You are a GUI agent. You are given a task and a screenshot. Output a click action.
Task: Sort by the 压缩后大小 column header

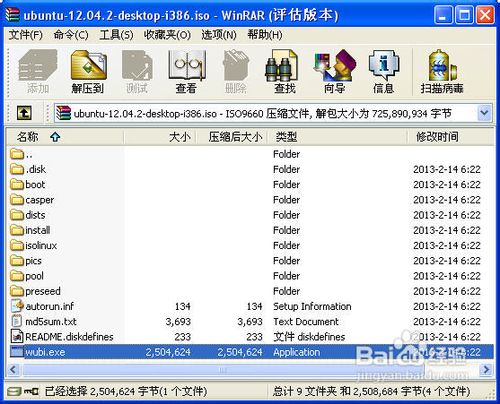tap(232, 137)
